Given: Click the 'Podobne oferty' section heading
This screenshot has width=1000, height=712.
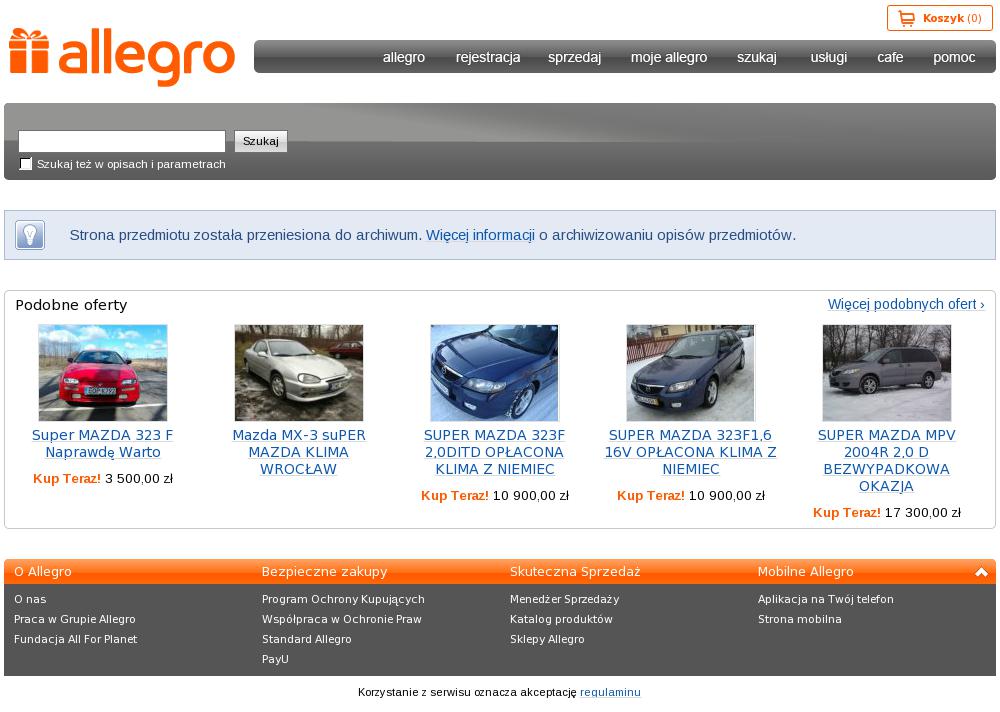Looking at the screenshot, I should pos(71,305).
